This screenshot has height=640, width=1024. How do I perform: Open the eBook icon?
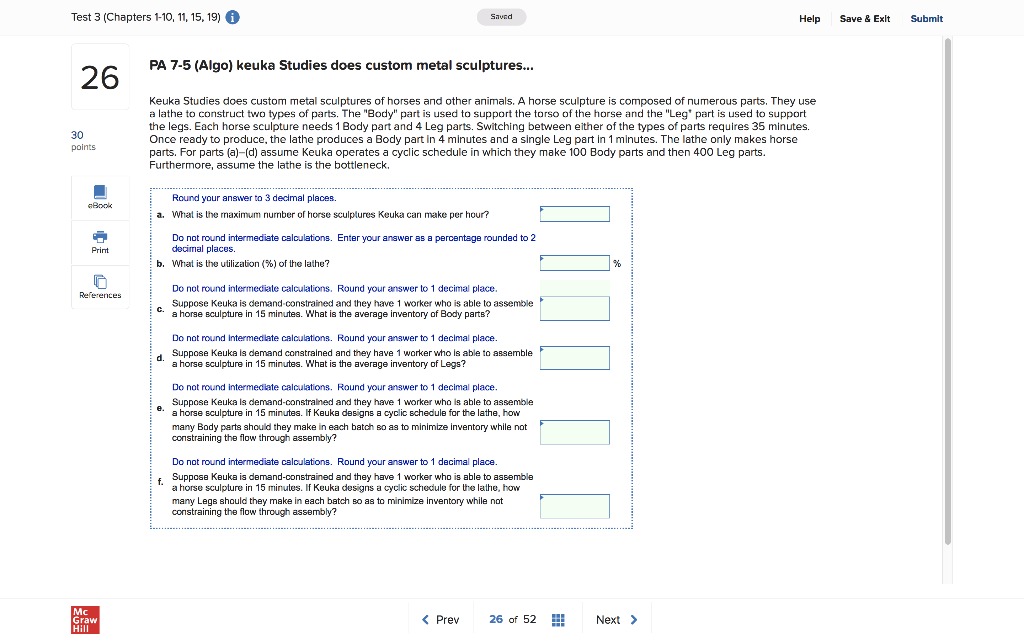pyautogui.click(x=100, y=191)
